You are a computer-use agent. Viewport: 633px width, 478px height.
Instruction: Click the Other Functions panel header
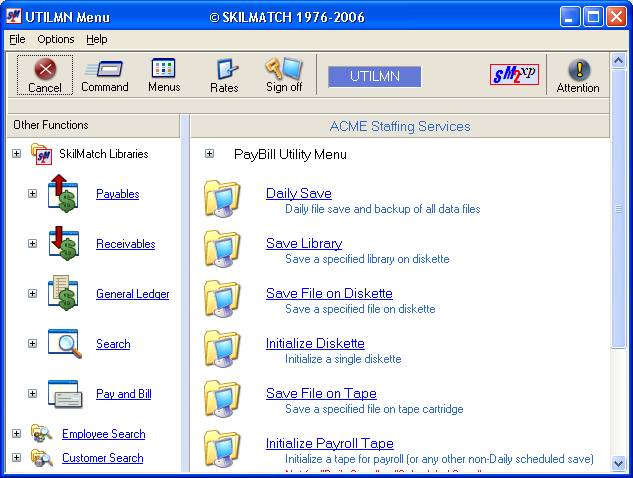click(x=94, y=125)
